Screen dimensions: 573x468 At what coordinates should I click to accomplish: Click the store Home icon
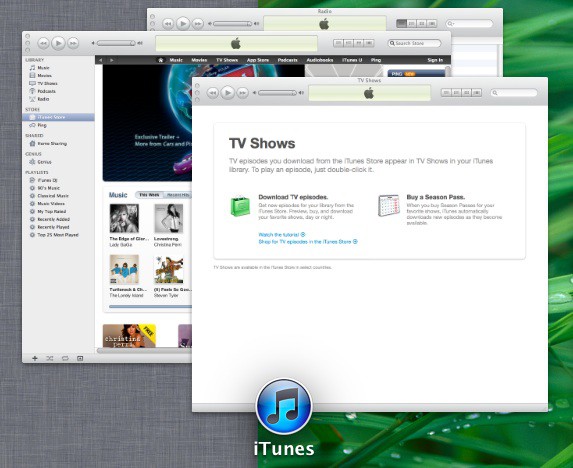160,60
